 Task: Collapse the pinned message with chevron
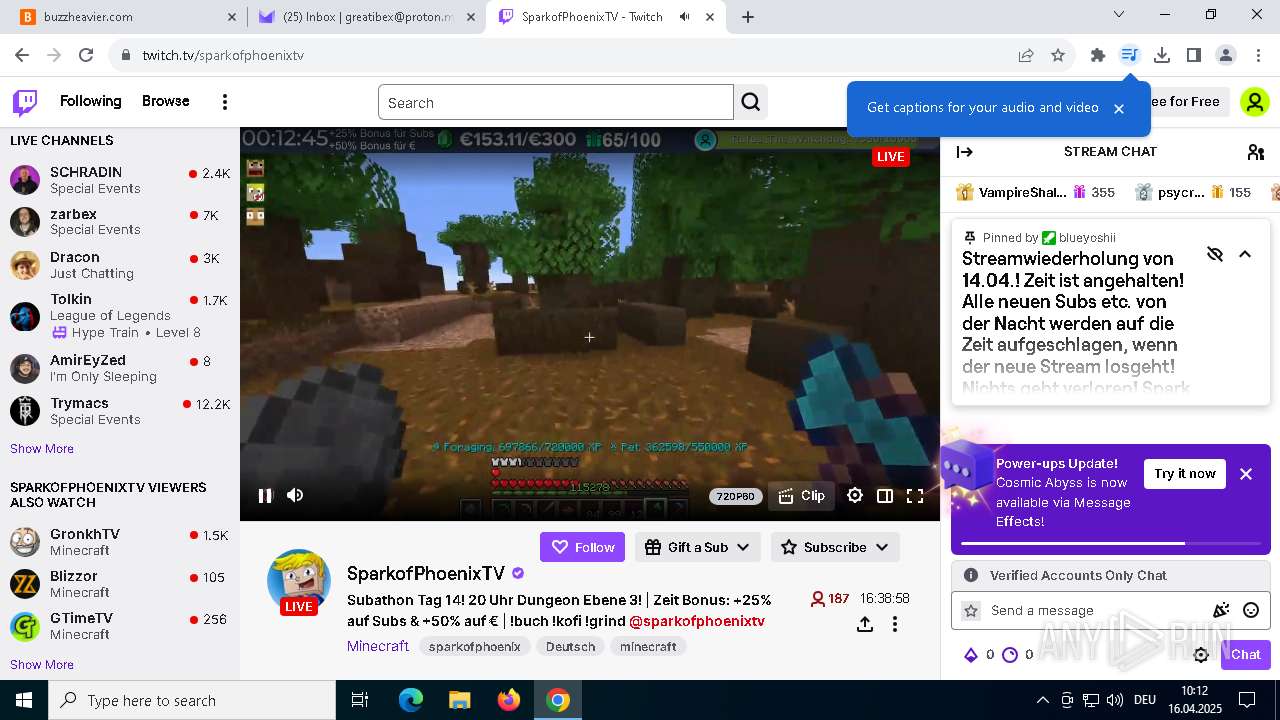[1245, 254]
